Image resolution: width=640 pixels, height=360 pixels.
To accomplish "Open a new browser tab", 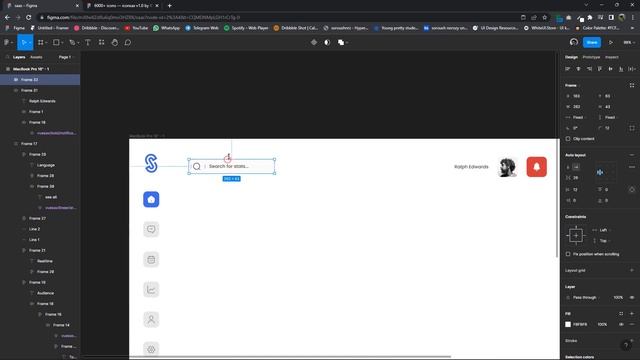I will pos(169,6).
